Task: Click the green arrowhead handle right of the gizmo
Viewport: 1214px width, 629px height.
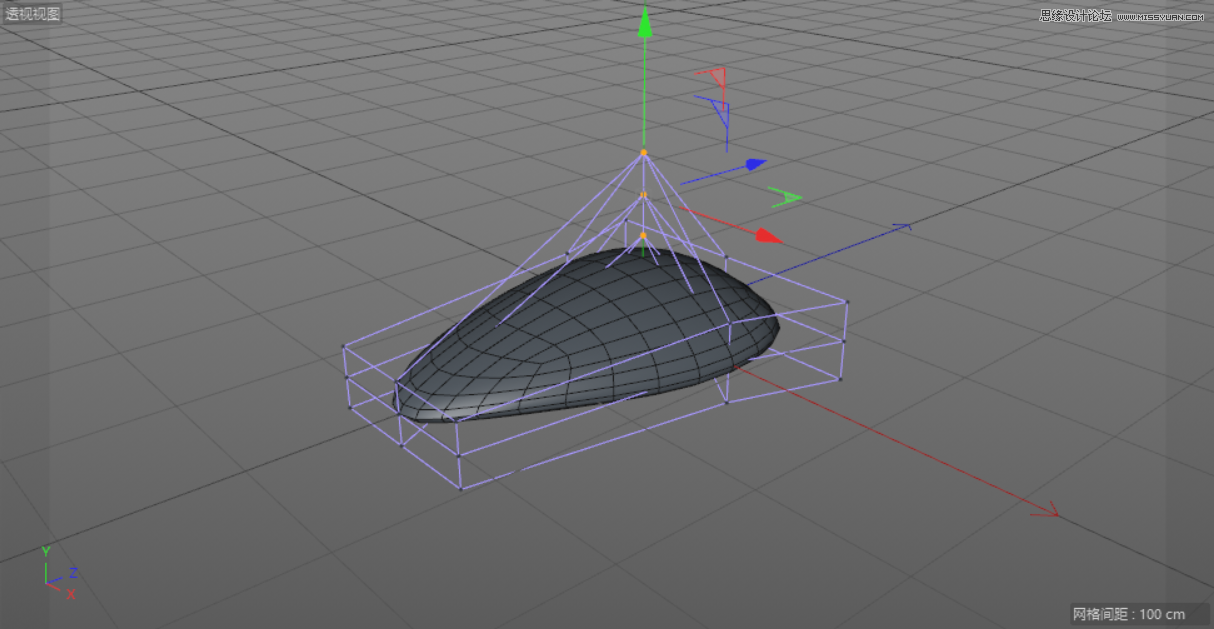Action: click(x=785, y=197)
